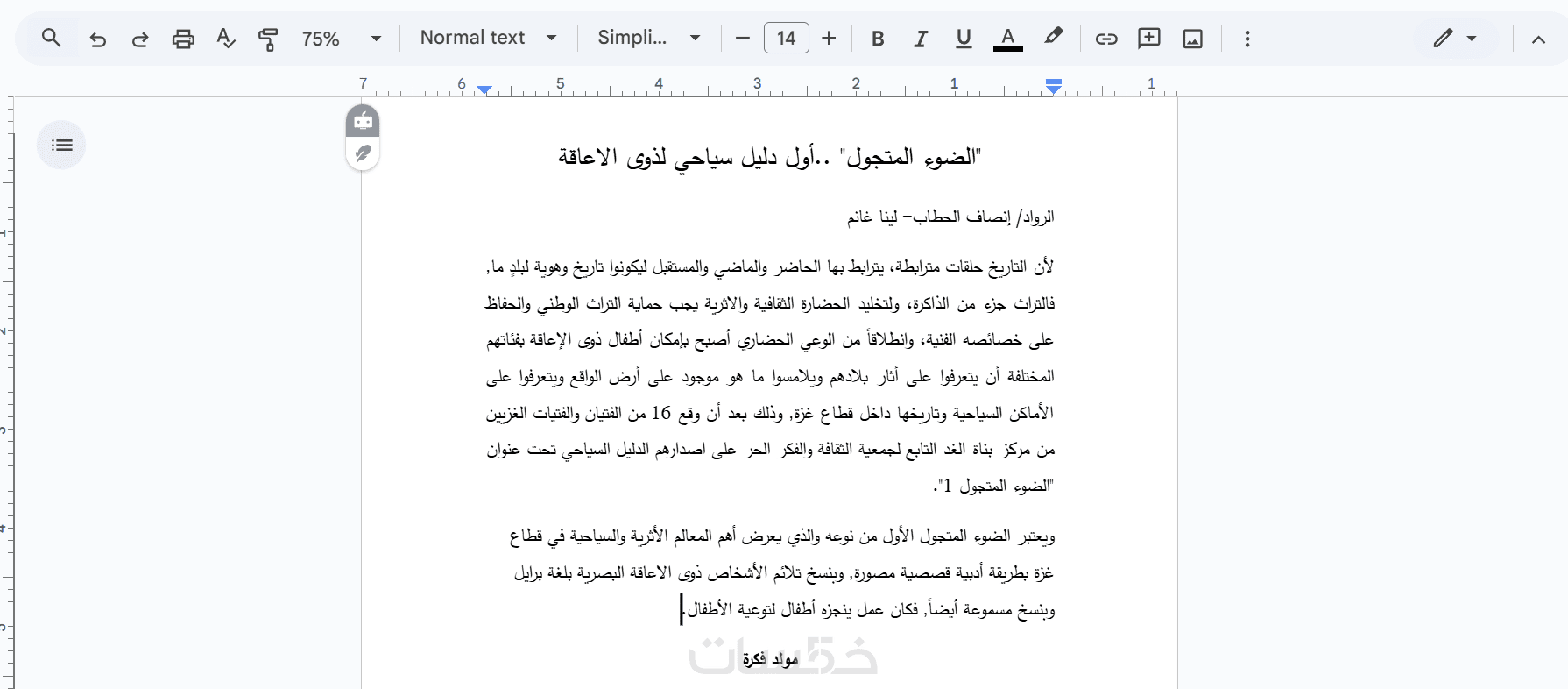
Task: Show the document outline
Action: [61, 145]
